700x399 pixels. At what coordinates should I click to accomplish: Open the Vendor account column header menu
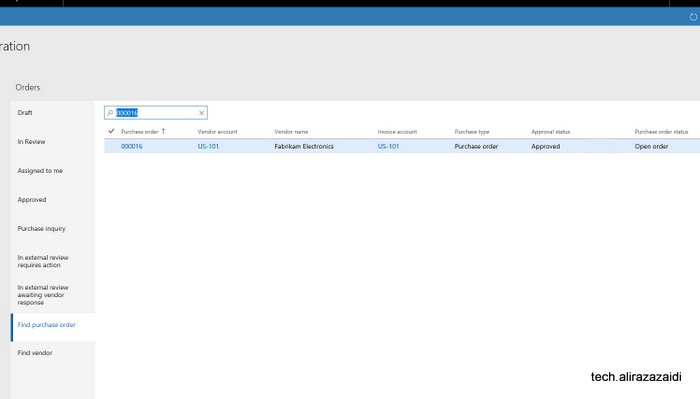pyautogui.click(x=217, y=132)
